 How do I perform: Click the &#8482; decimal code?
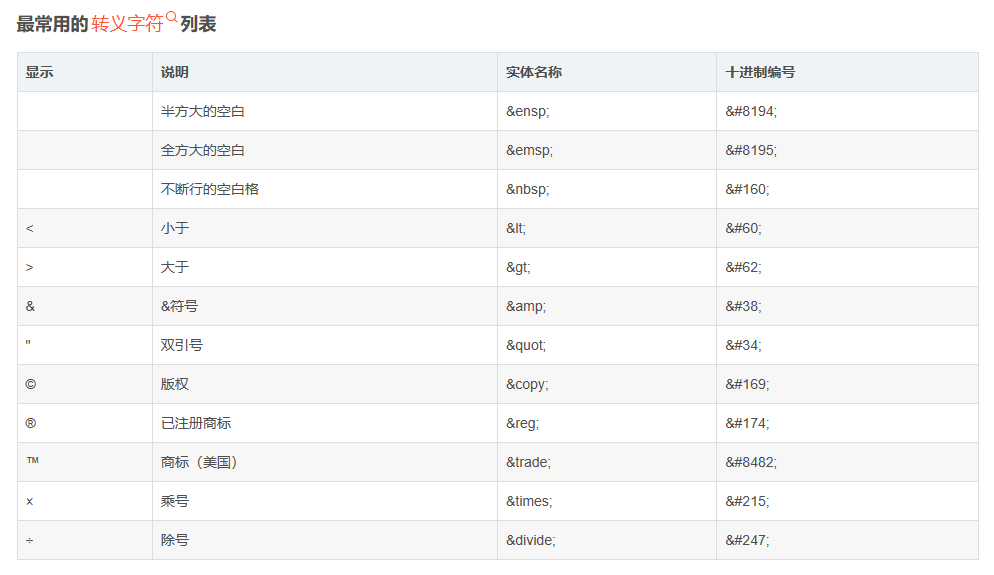[x=751, y=462]
